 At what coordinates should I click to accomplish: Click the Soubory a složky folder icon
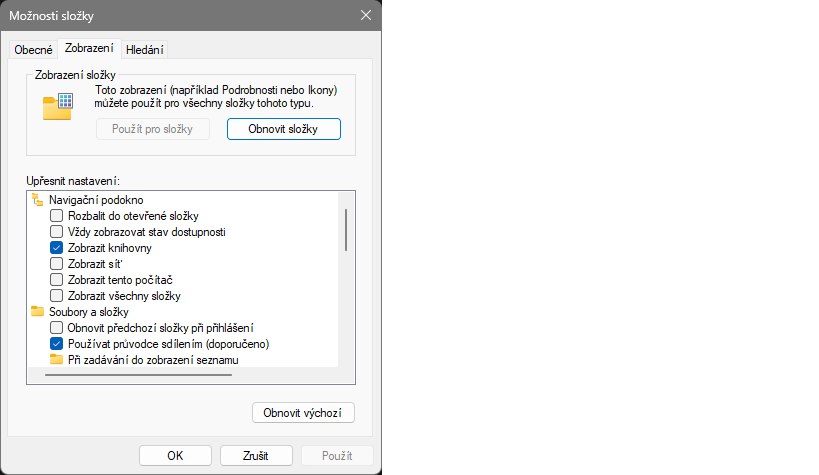click(x=37, y=311)
